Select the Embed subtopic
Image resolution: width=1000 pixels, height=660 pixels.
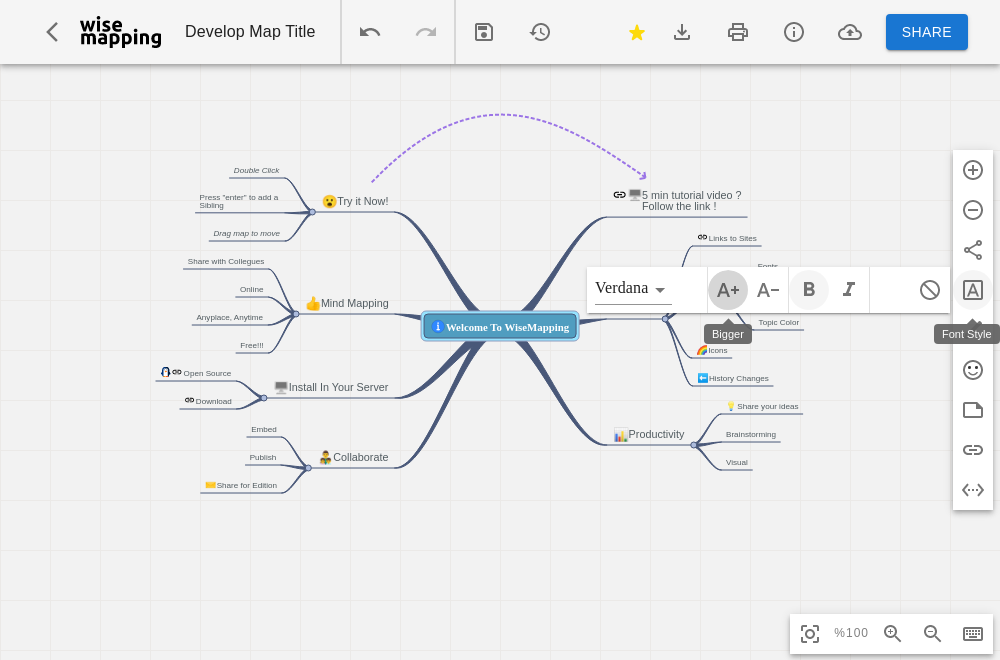click(x=264, y=430)
